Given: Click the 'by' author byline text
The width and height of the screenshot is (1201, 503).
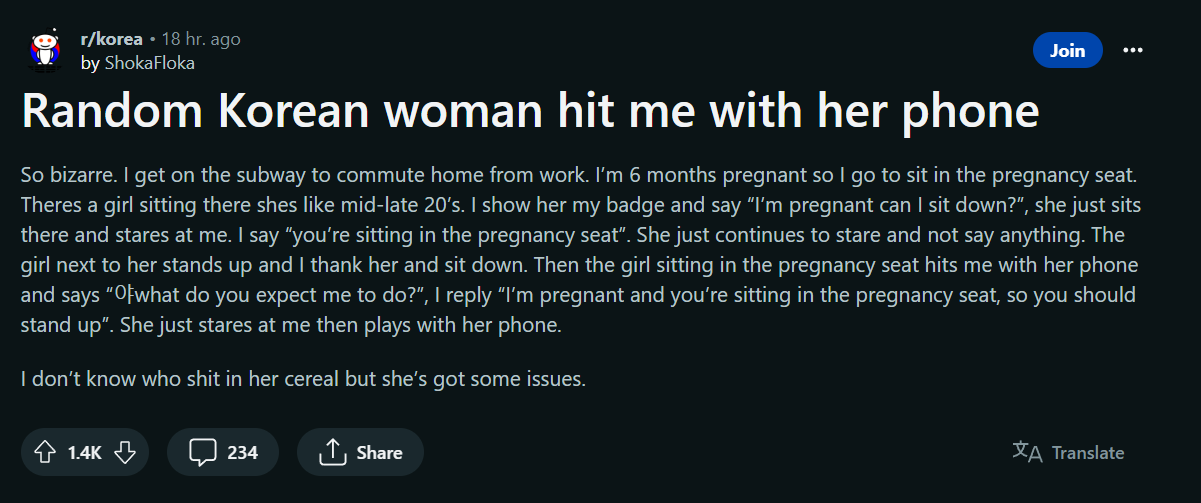Looking at the screenshot, I should 90,63.
